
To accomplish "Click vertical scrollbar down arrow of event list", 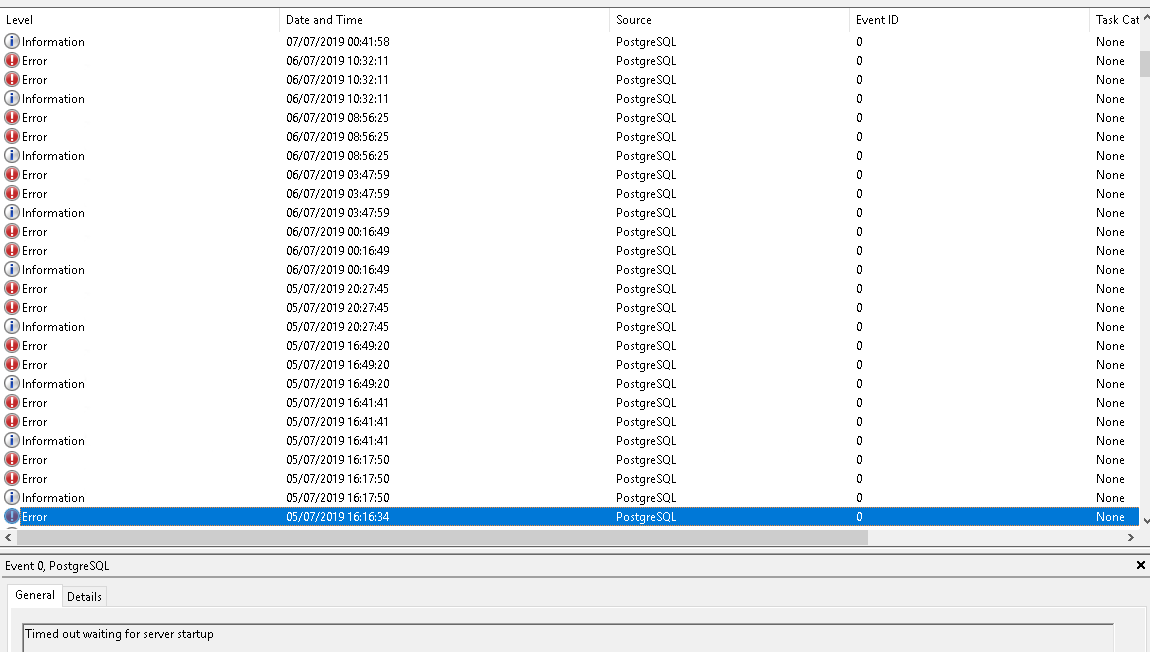I will 1145,520.
